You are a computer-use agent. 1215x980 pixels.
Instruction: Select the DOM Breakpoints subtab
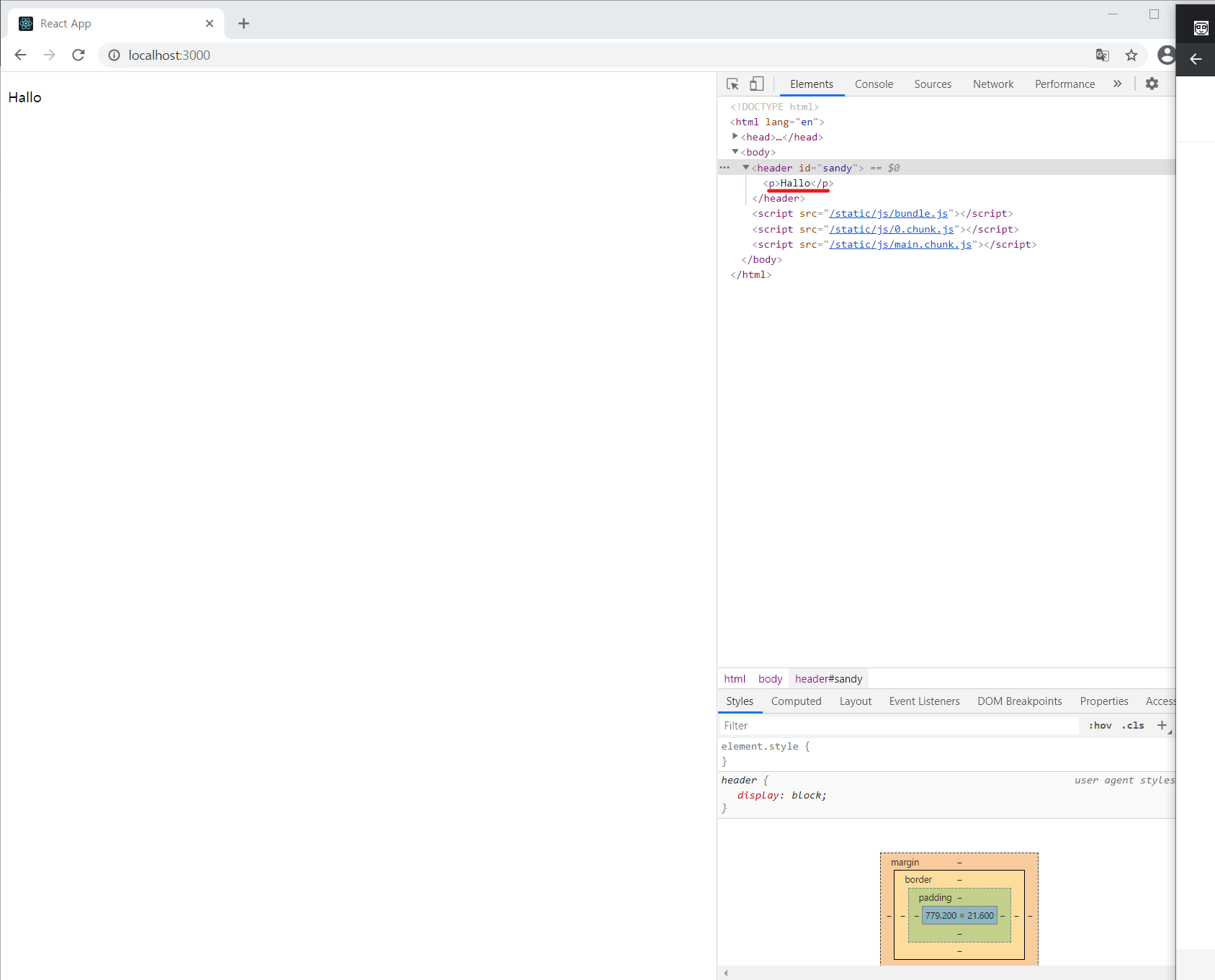[x=1019, y=701]
